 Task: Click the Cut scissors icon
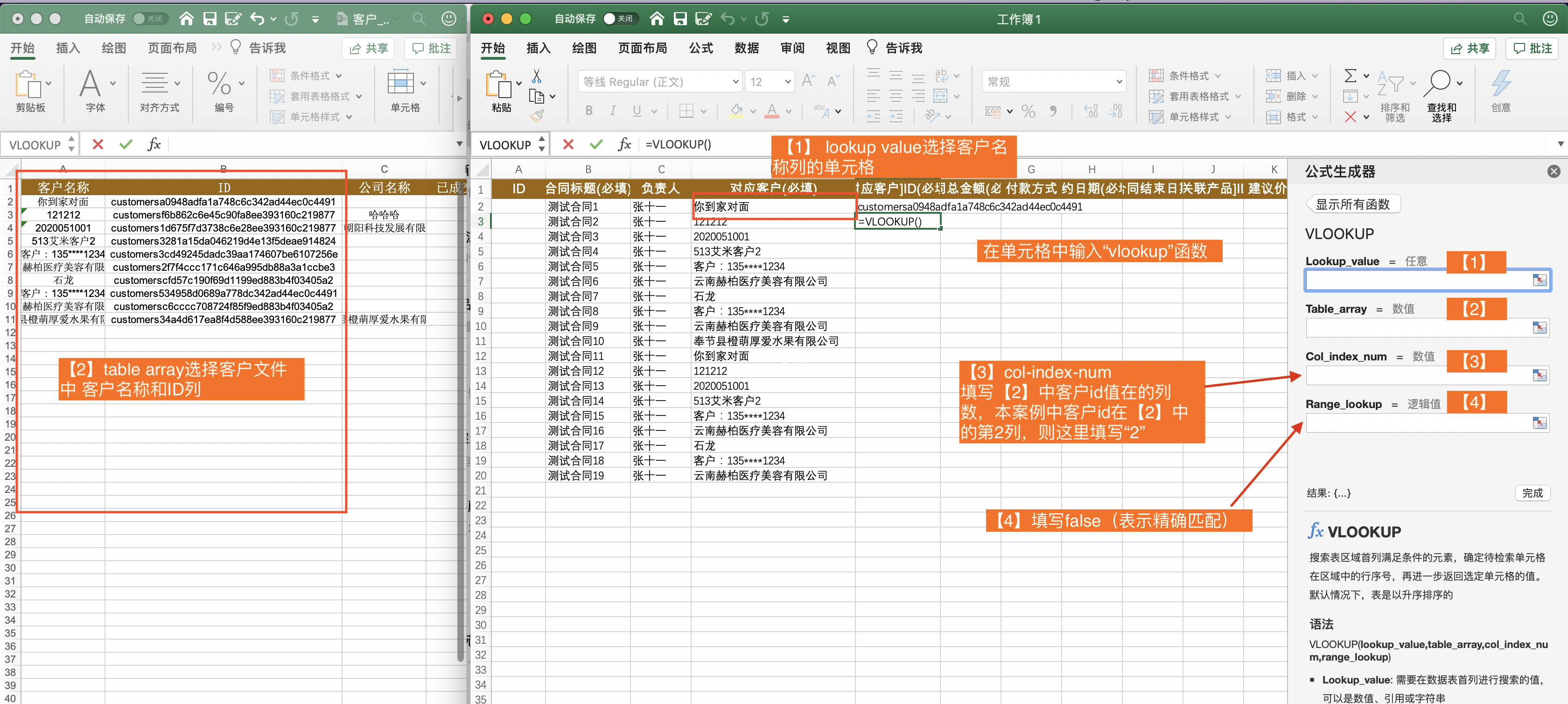click(536, 76)
